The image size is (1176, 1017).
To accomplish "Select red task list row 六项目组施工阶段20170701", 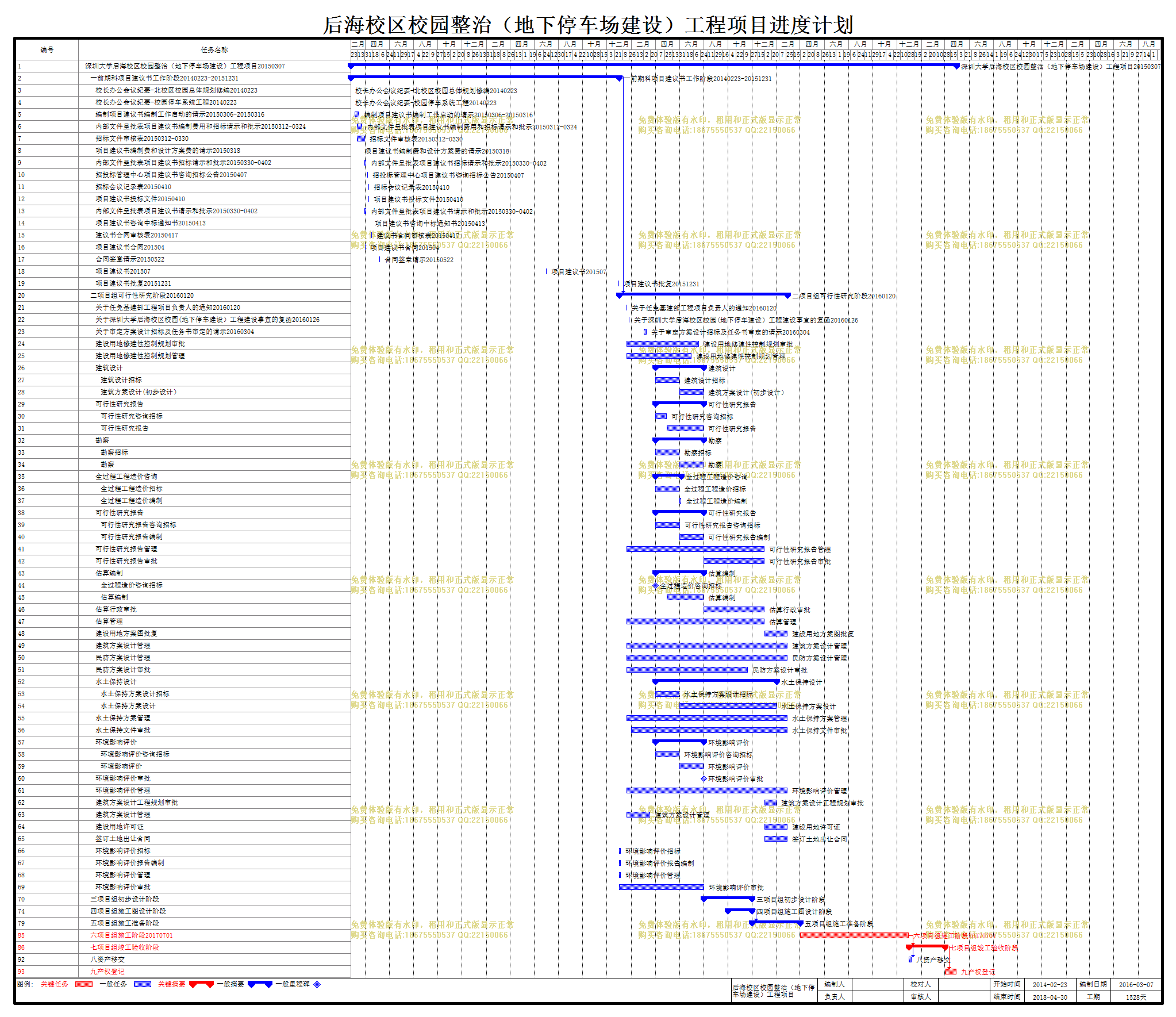I will [183, 935].
